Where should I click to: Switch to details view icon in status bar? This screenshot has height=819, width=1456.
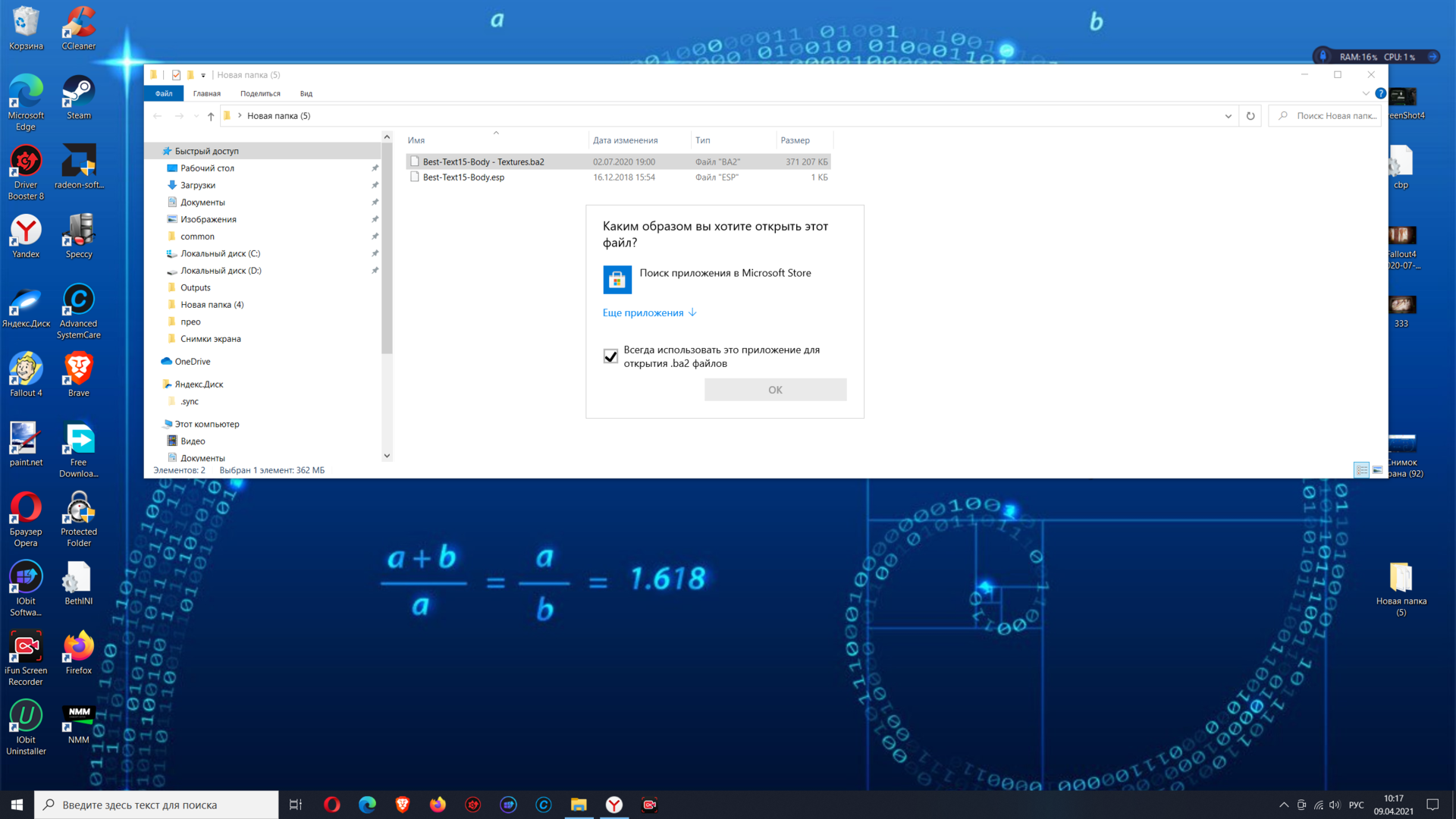pos(1361,470)
